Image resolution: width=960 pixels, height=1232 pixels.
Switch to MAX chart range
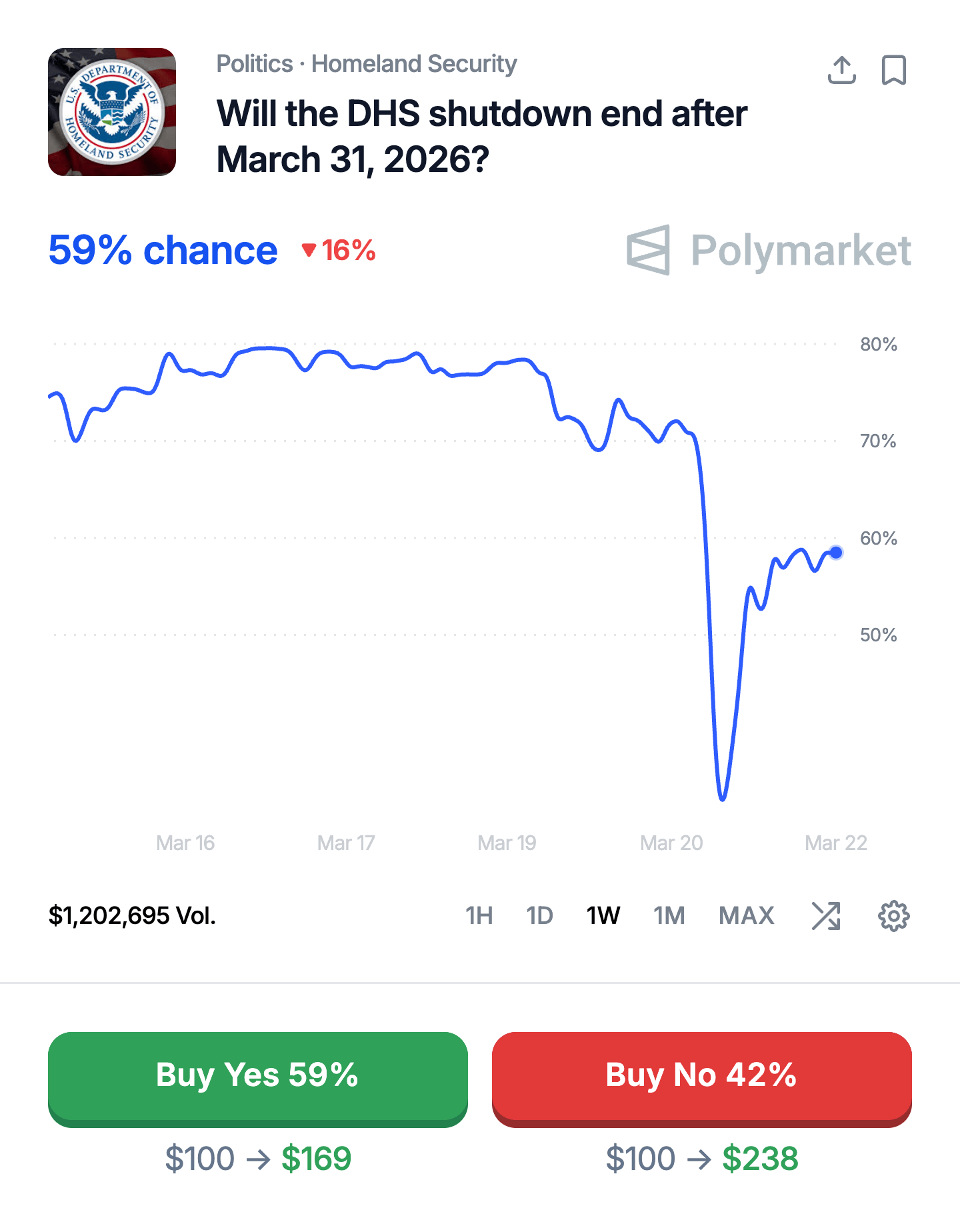click(x=746, y=916)
